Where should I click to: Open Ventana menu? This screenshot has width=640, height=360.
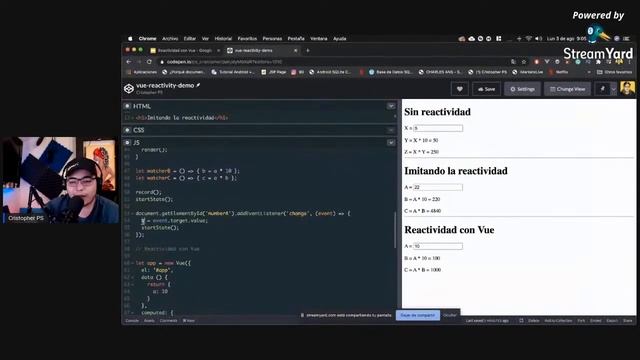[x=319, y=39]
